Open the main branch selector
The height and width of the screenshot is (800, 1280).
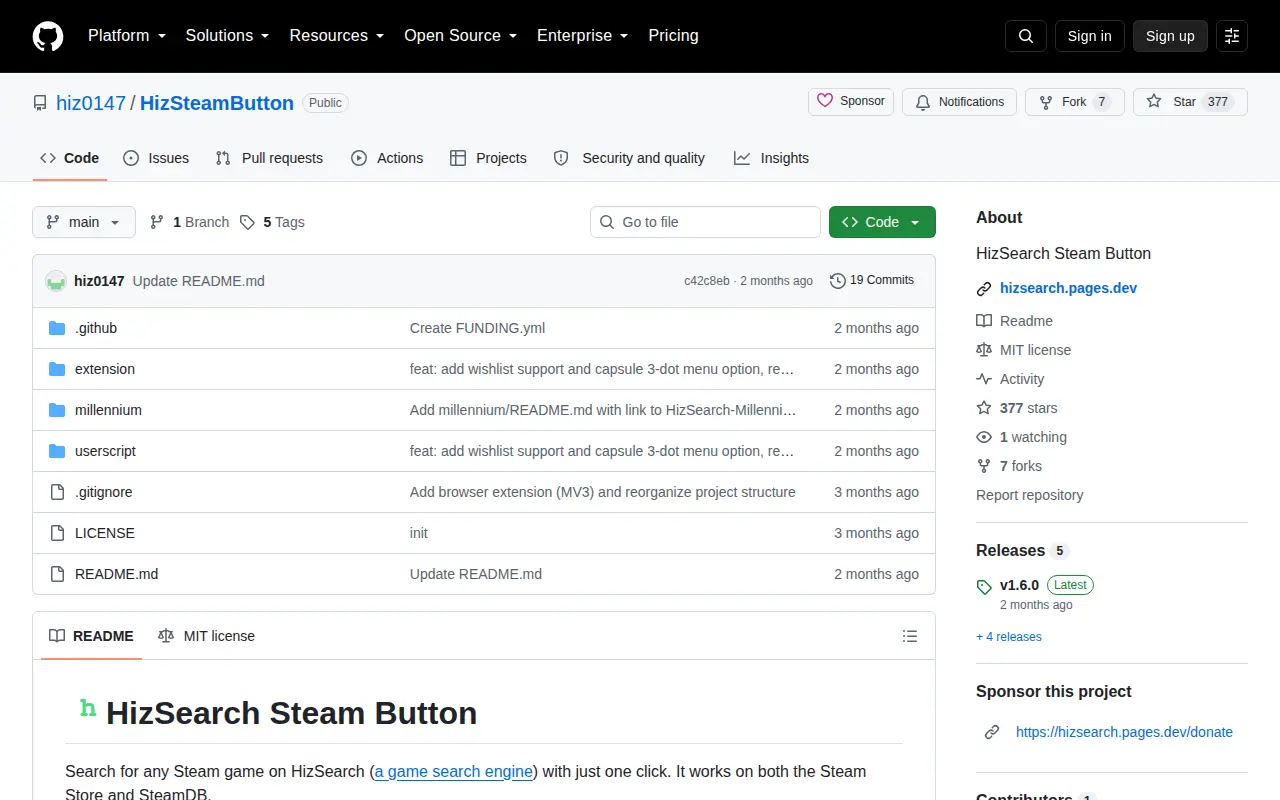84,222
